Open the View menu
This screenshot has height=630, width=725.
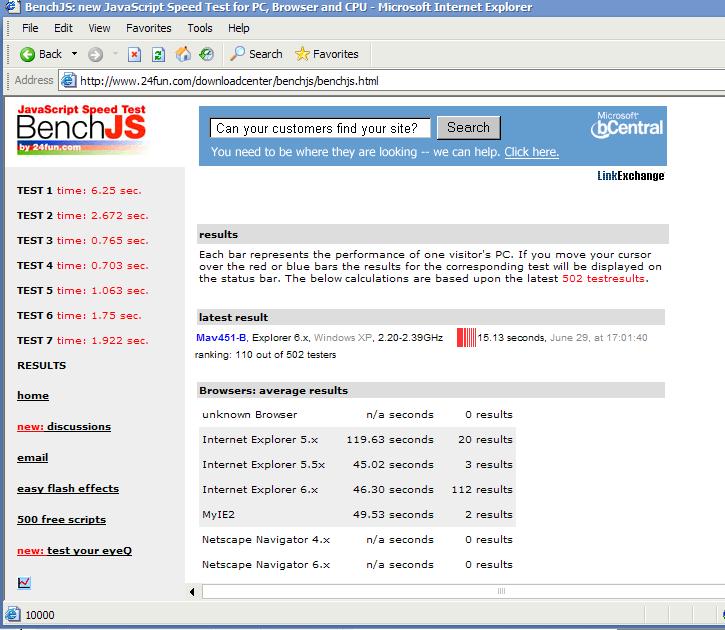pyautogui.click(x=99, y=28)
